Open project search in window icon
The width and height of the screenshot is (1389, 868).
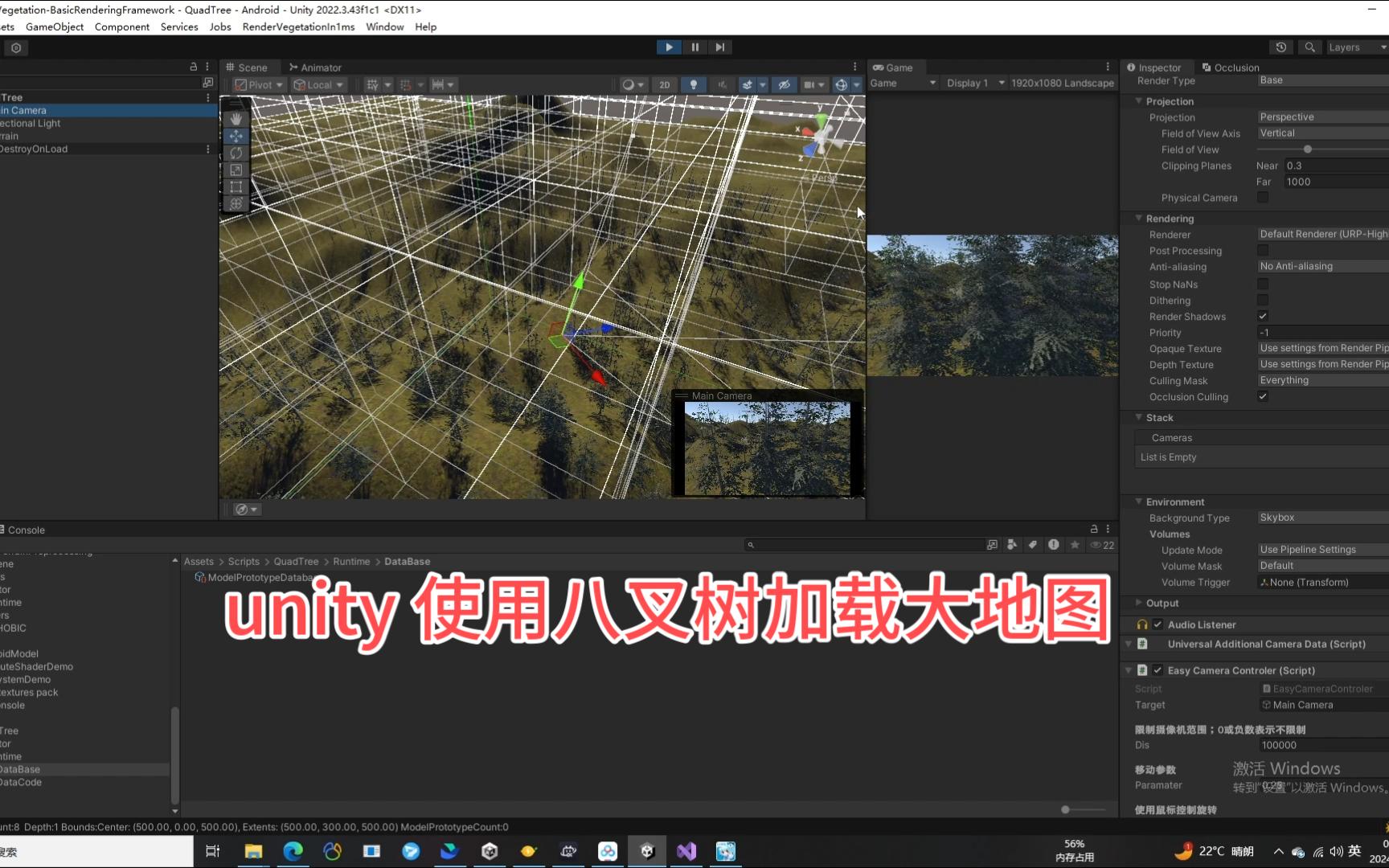coord(992,545)
